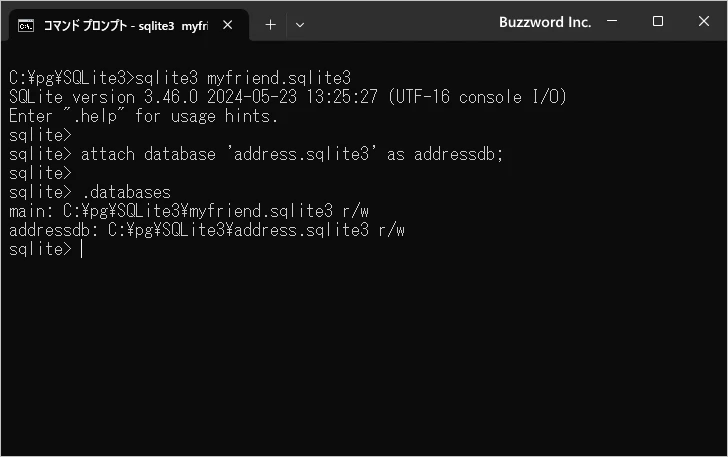Place cursor at the last sqlite> prompt
The image size is (728, 457).
point(82,250)
